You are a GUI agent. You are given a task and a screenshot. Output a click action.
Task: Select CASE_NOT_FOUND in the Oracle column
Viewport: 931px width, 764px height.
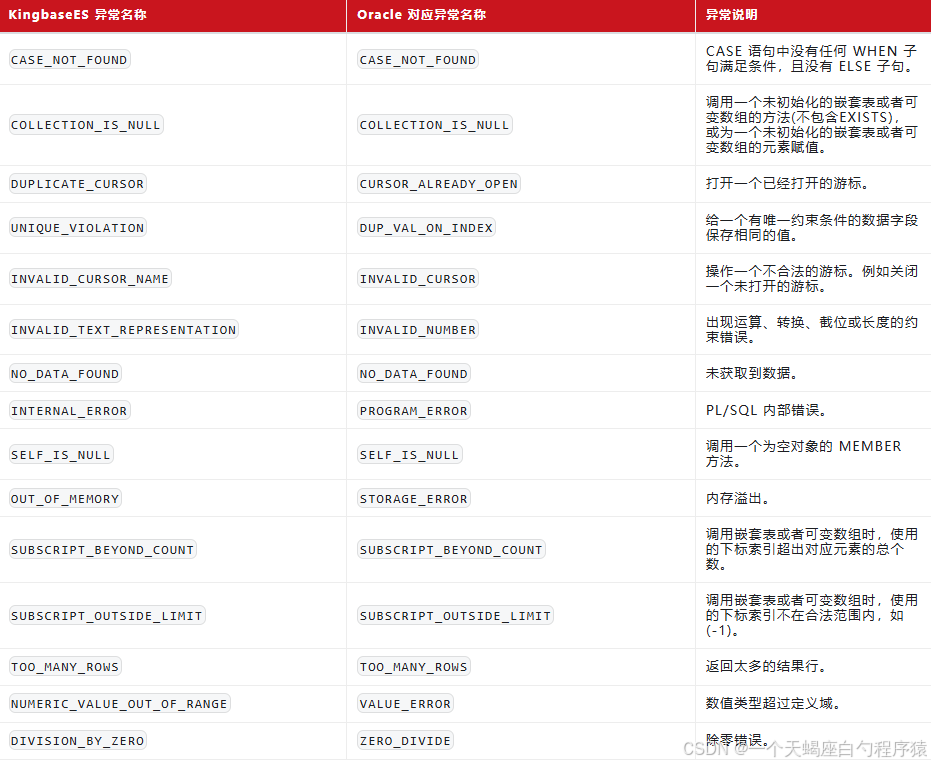(x=418, y=60)
